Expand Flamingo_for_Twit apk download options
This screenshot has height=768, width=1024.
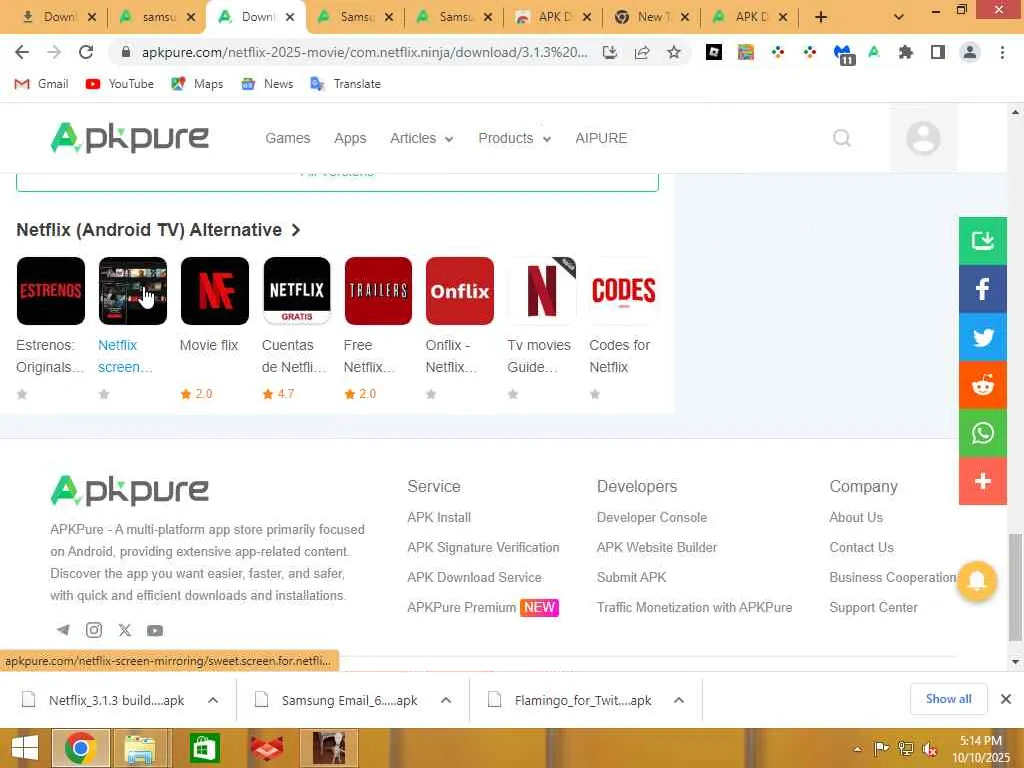(679, 700)
